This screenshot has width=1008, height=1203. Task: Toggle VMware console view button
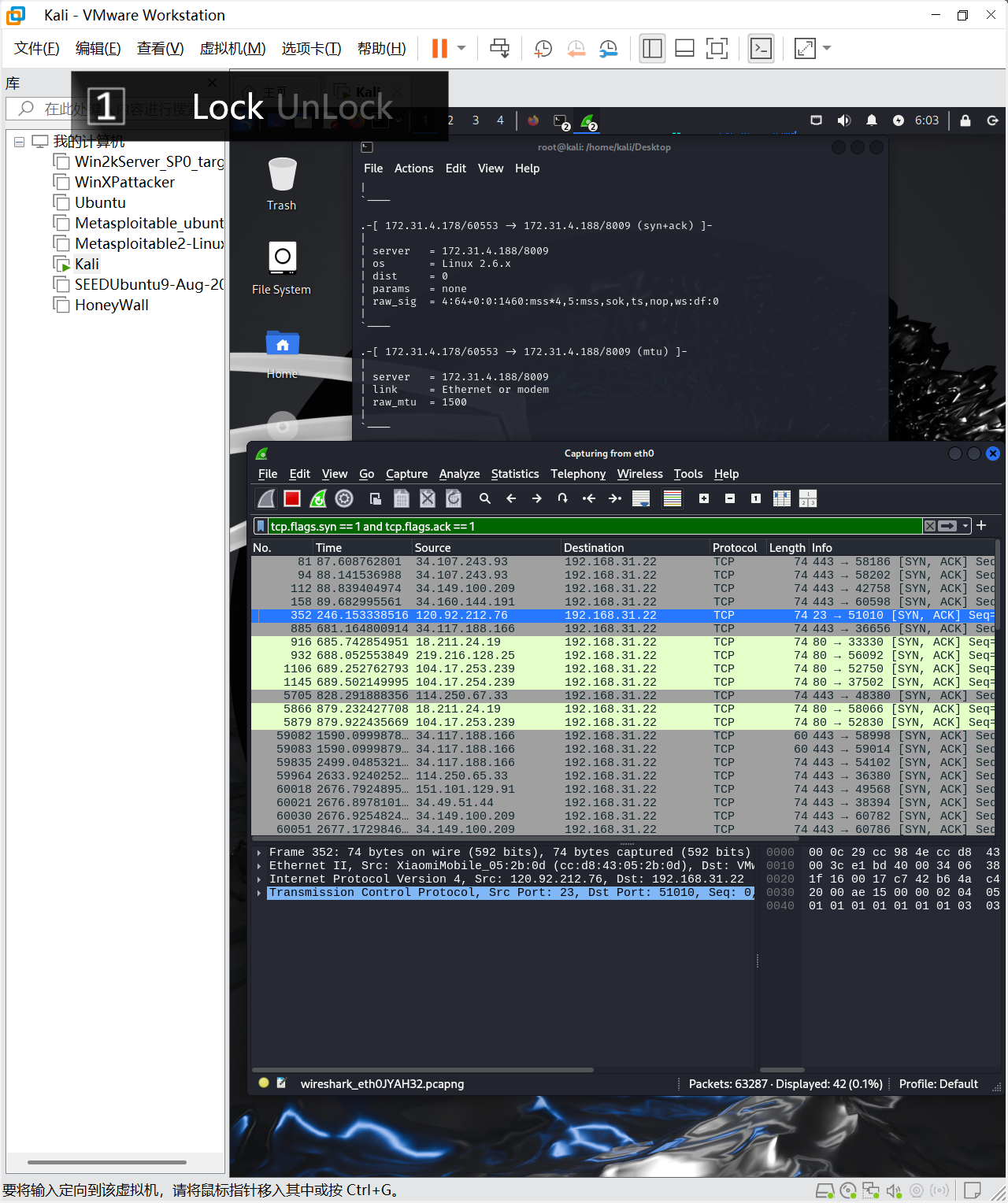click(x=761, y=49)
